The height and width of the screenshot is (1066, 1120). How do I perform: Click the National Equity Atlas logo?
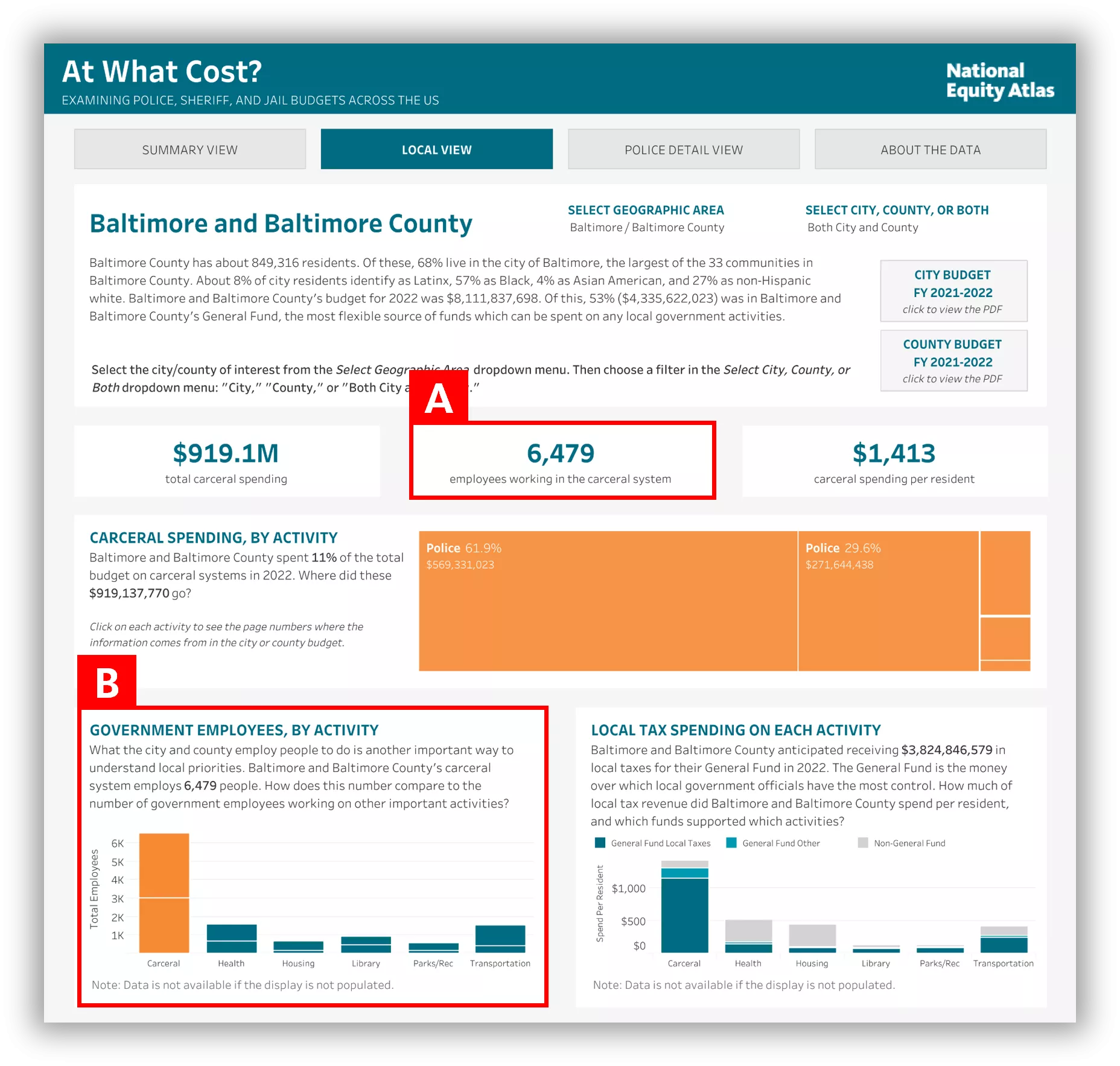tap(999, 80)
